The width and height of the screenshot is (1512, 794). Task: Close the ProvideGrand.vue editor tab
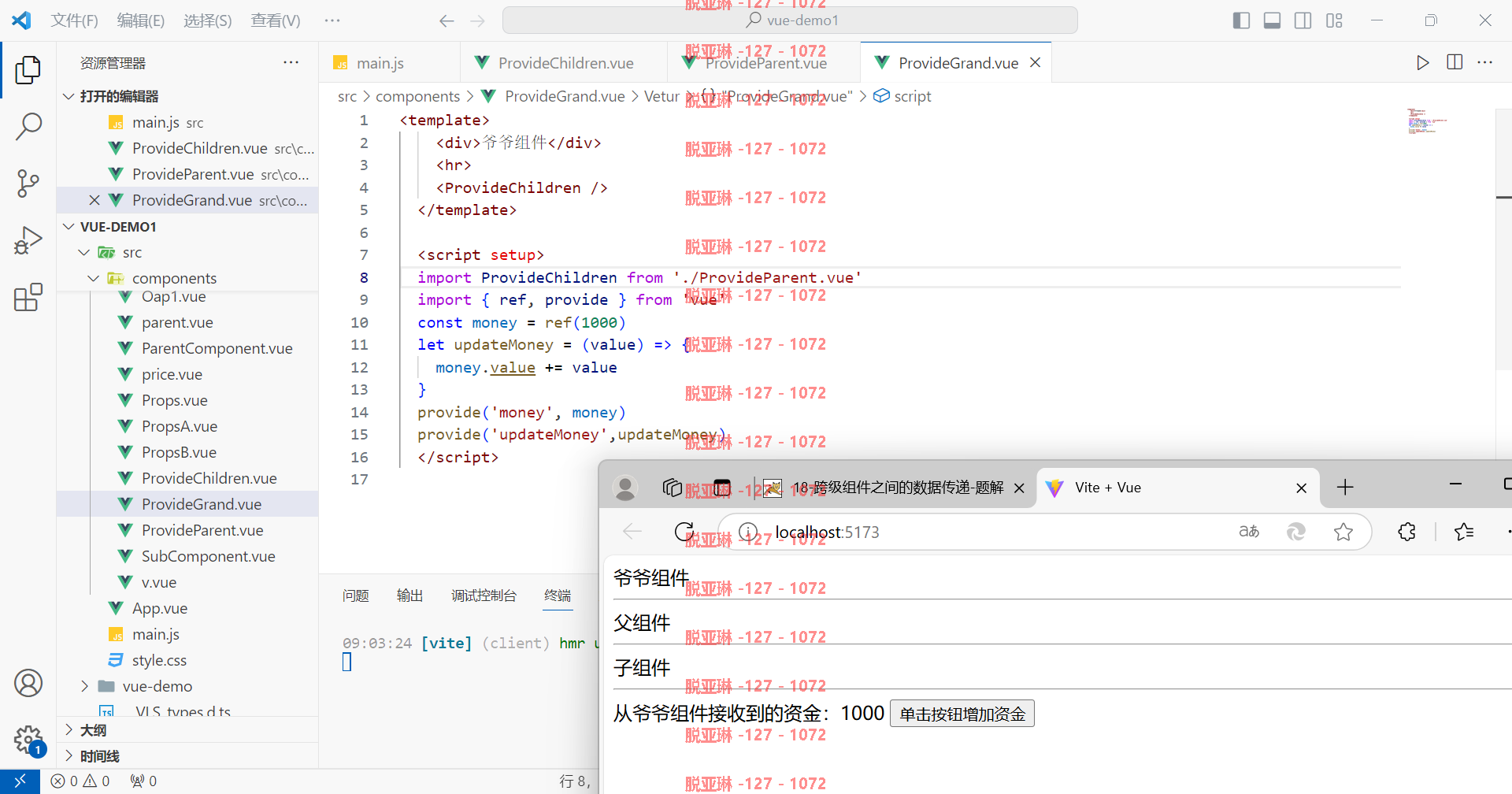coord(1036,62)
